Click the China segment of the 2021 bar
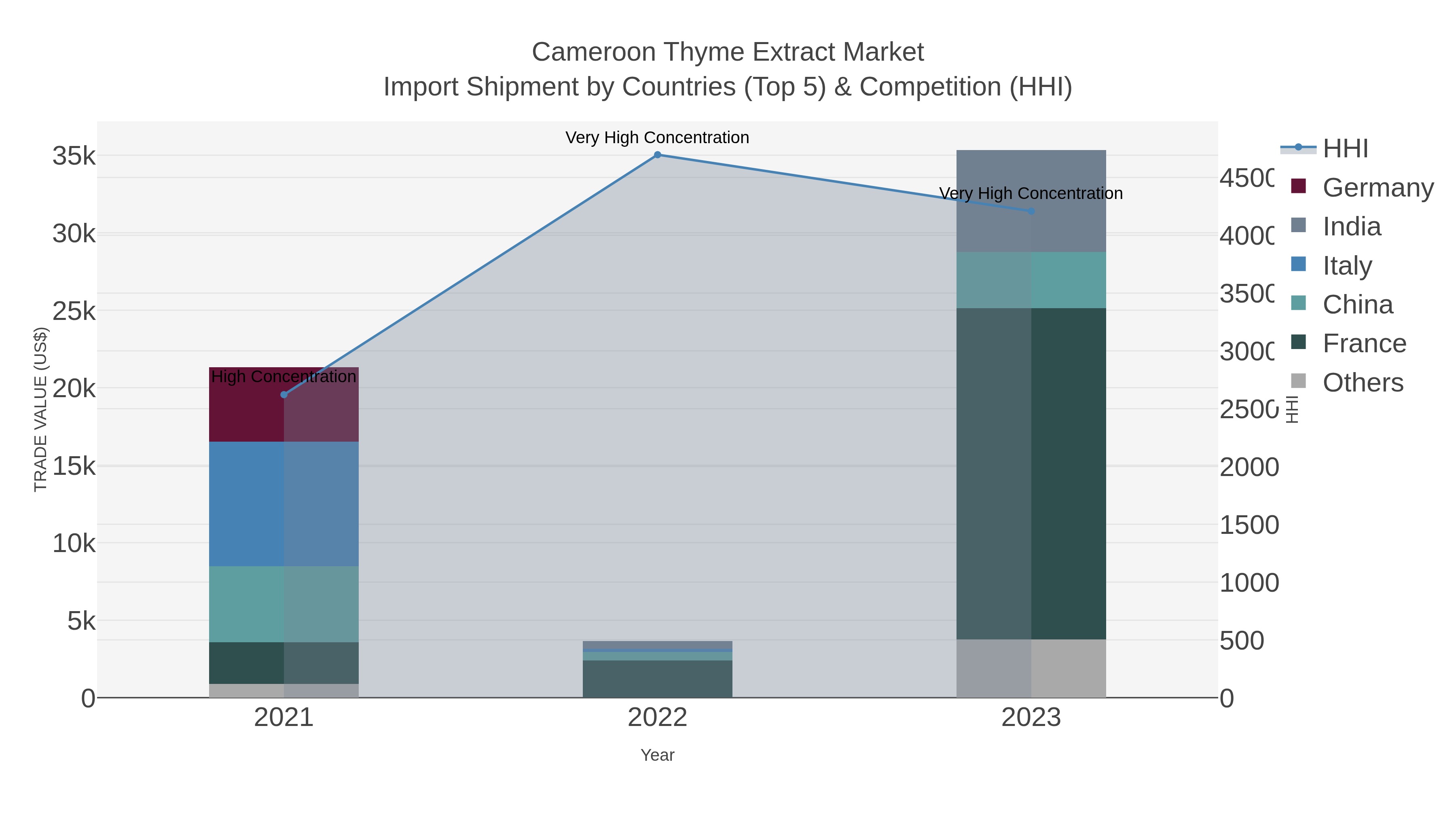This screenshot has width=1456, height=819. tap(284, 604)
